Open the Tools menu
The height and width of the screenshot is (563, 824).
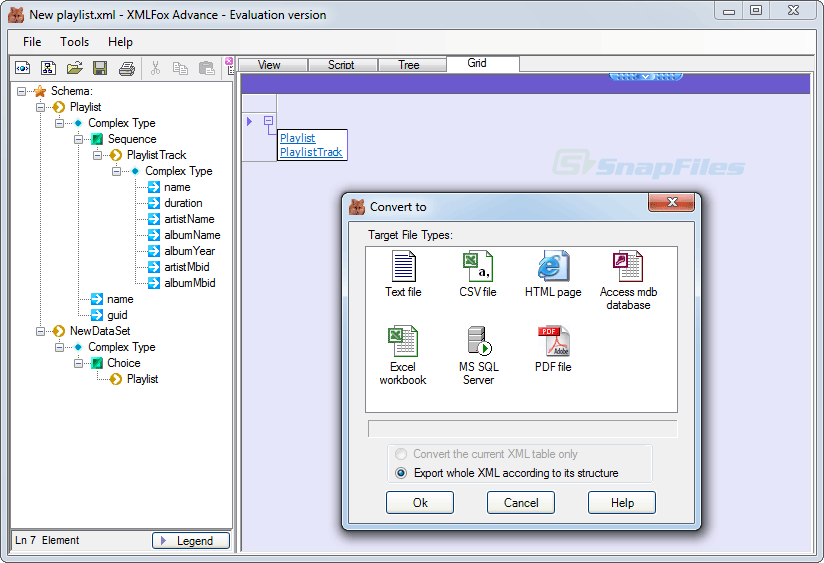pyautogui.click(x=75, y=42)
